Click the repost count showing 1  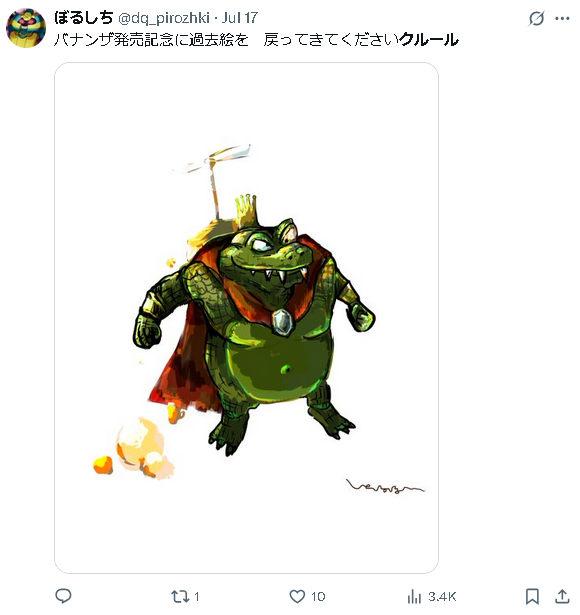197,597
